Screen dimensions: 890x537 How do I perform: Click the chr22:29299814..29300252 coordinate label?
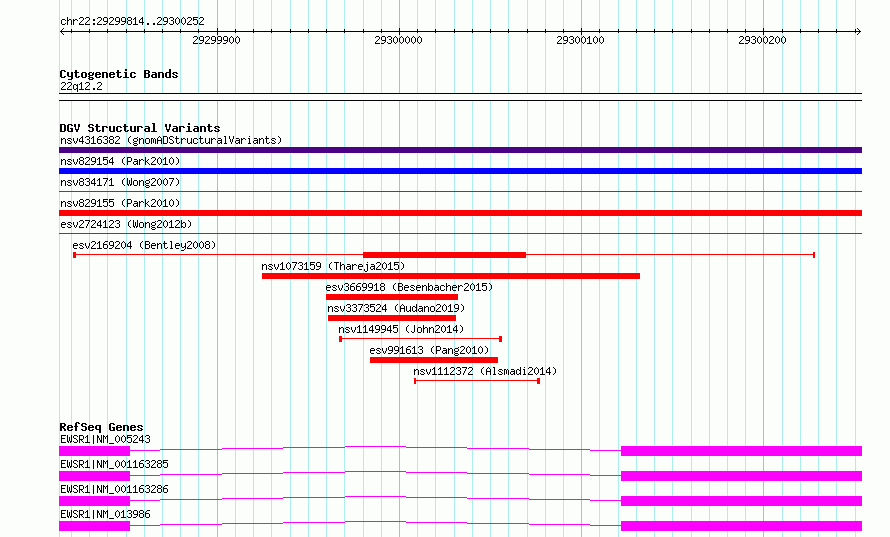click(x=132, y=21)
